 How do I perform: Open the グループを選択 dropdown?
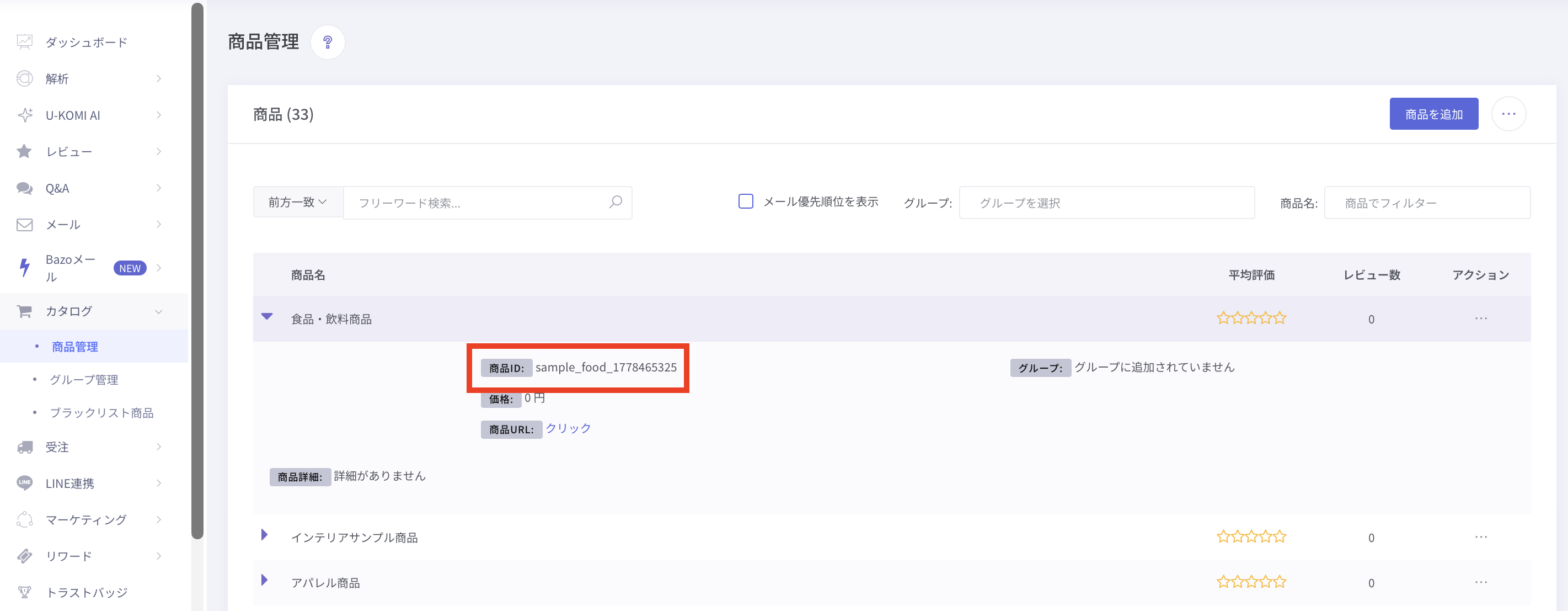pyautogui.click(x=1106, y=203)
